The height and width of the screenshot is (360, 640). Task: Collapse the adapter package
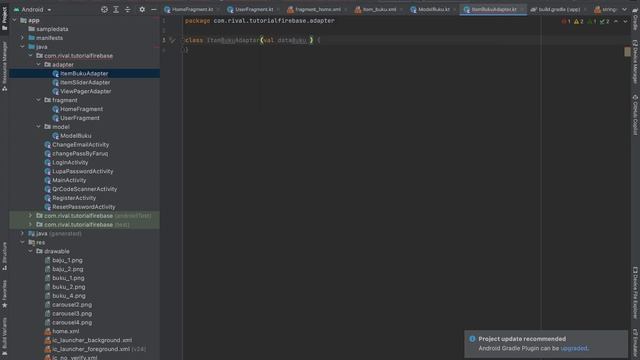[38, 64]
